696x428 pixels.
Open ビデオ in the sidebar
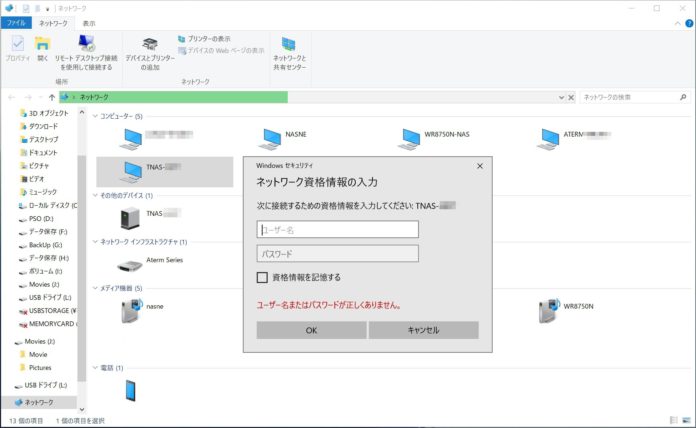pyautogui.click(x=33, y=179)
